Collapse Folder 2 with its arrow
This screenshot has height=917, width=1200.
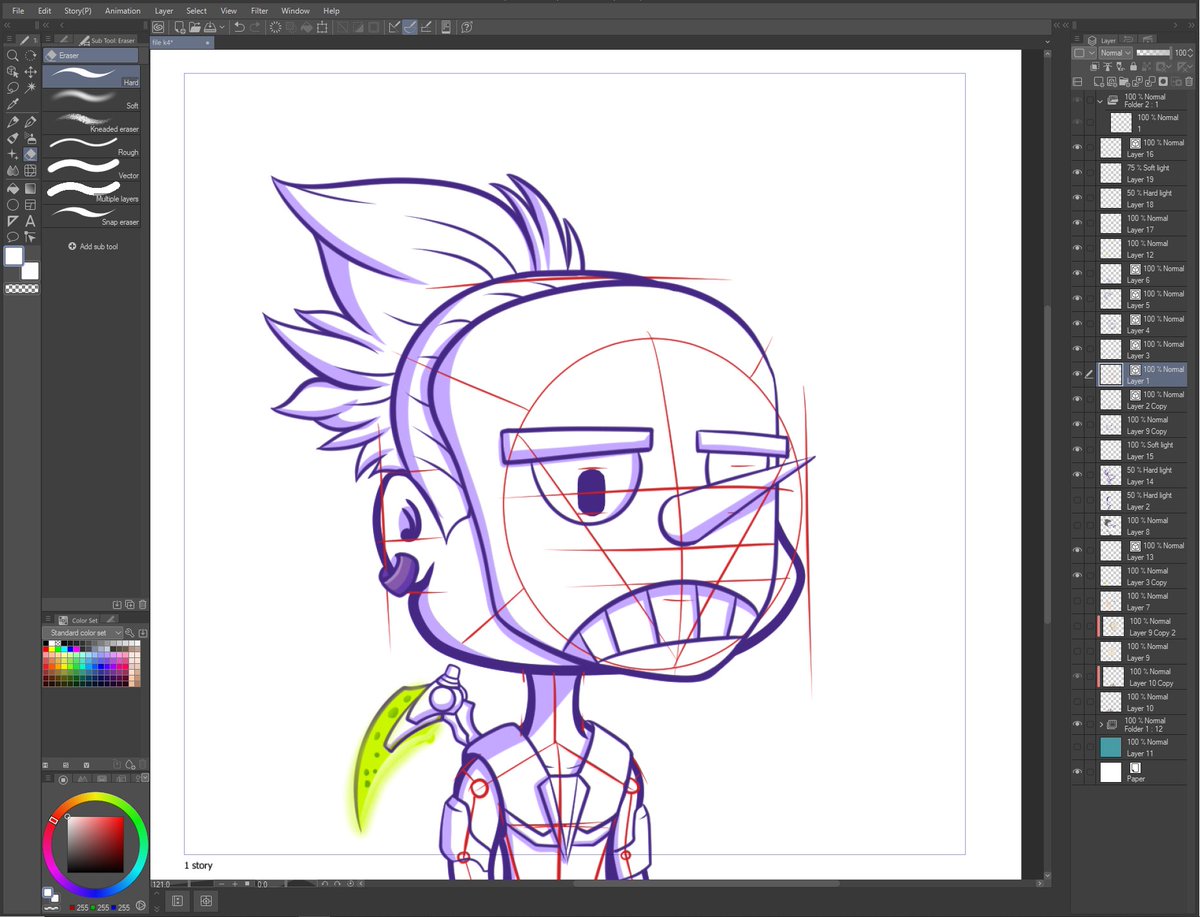click(x=1100, y=101)
